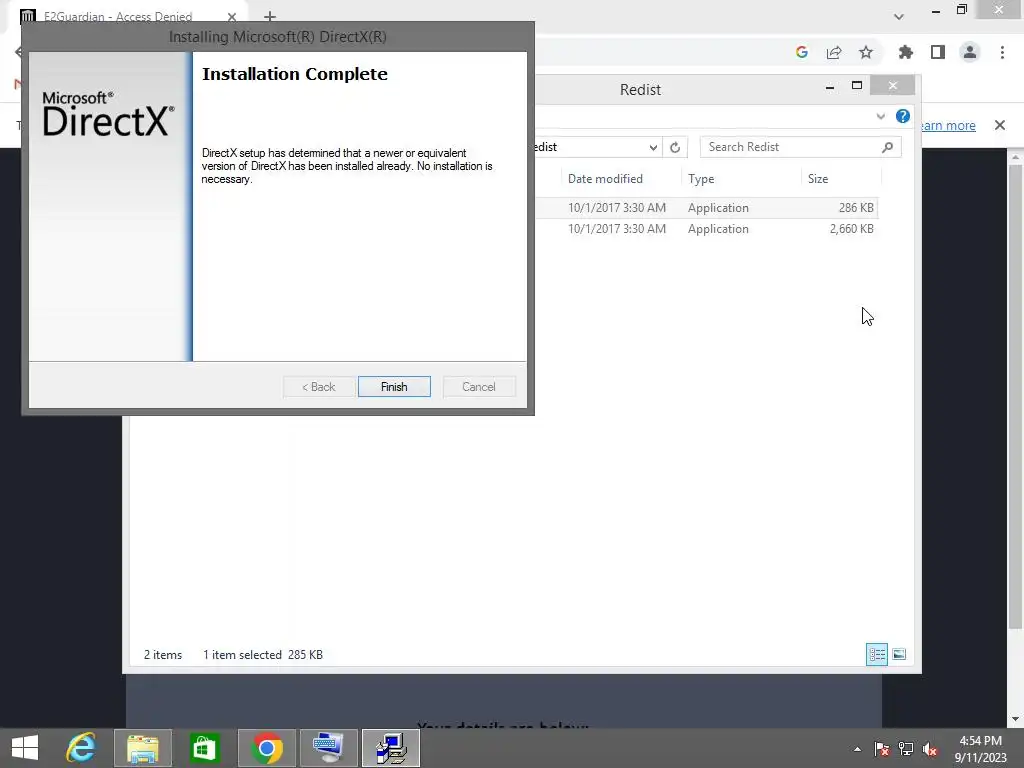1024x768 pixels.
Task: Click the Cancel button in DirectX installer
Action: click(479, 387)
